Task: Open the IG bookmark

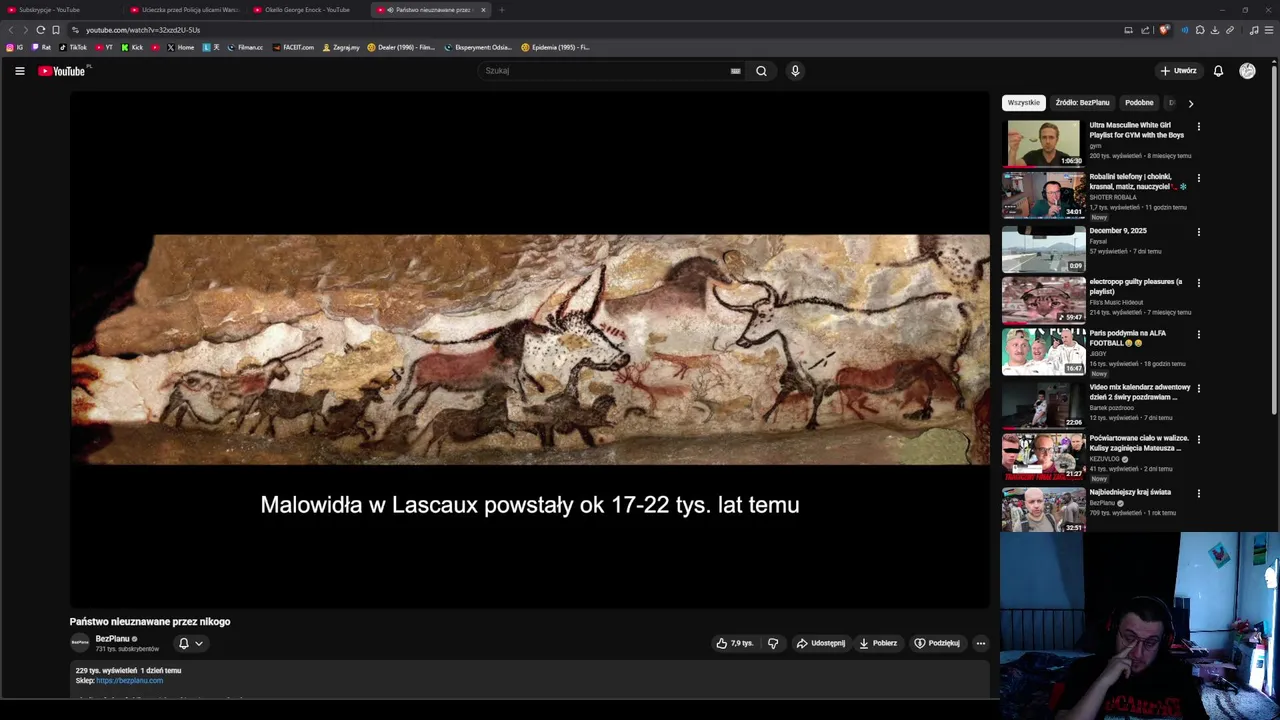Action: [15, 47]
